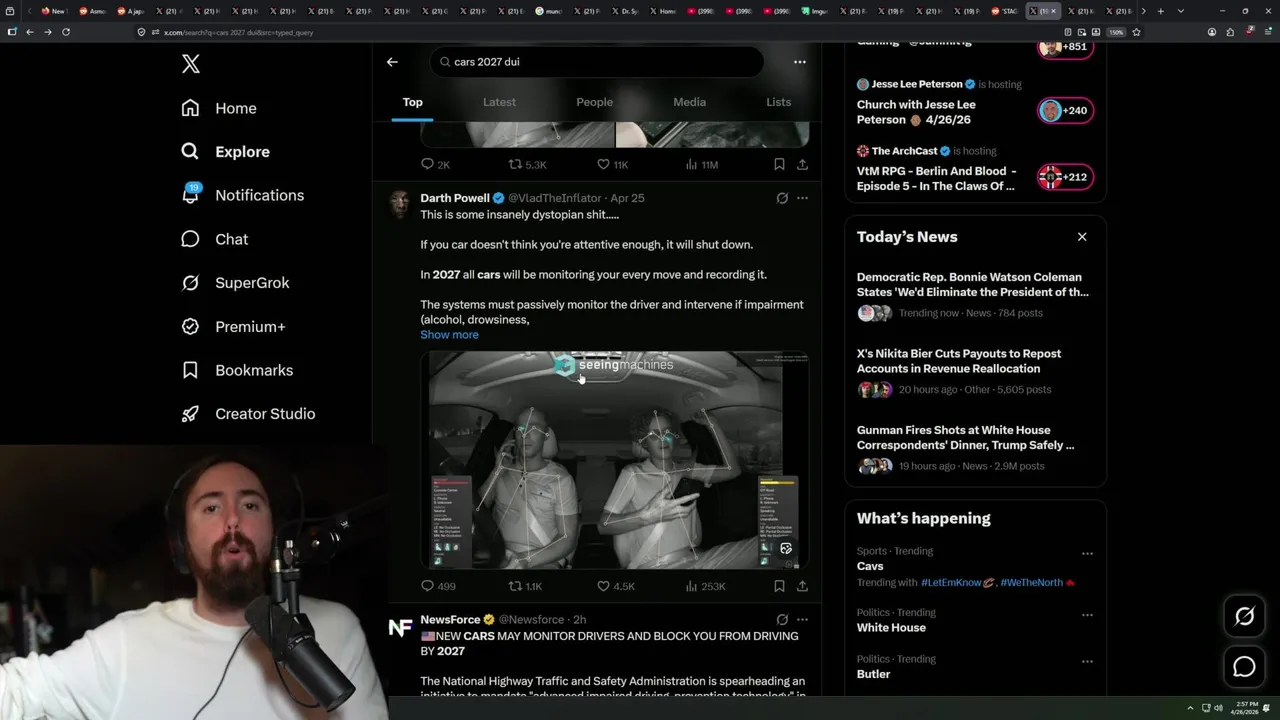Viewport: 1280px width, 720px height.
Task: Open Notifications with 19 badge
Action: [x=243, y=195]
